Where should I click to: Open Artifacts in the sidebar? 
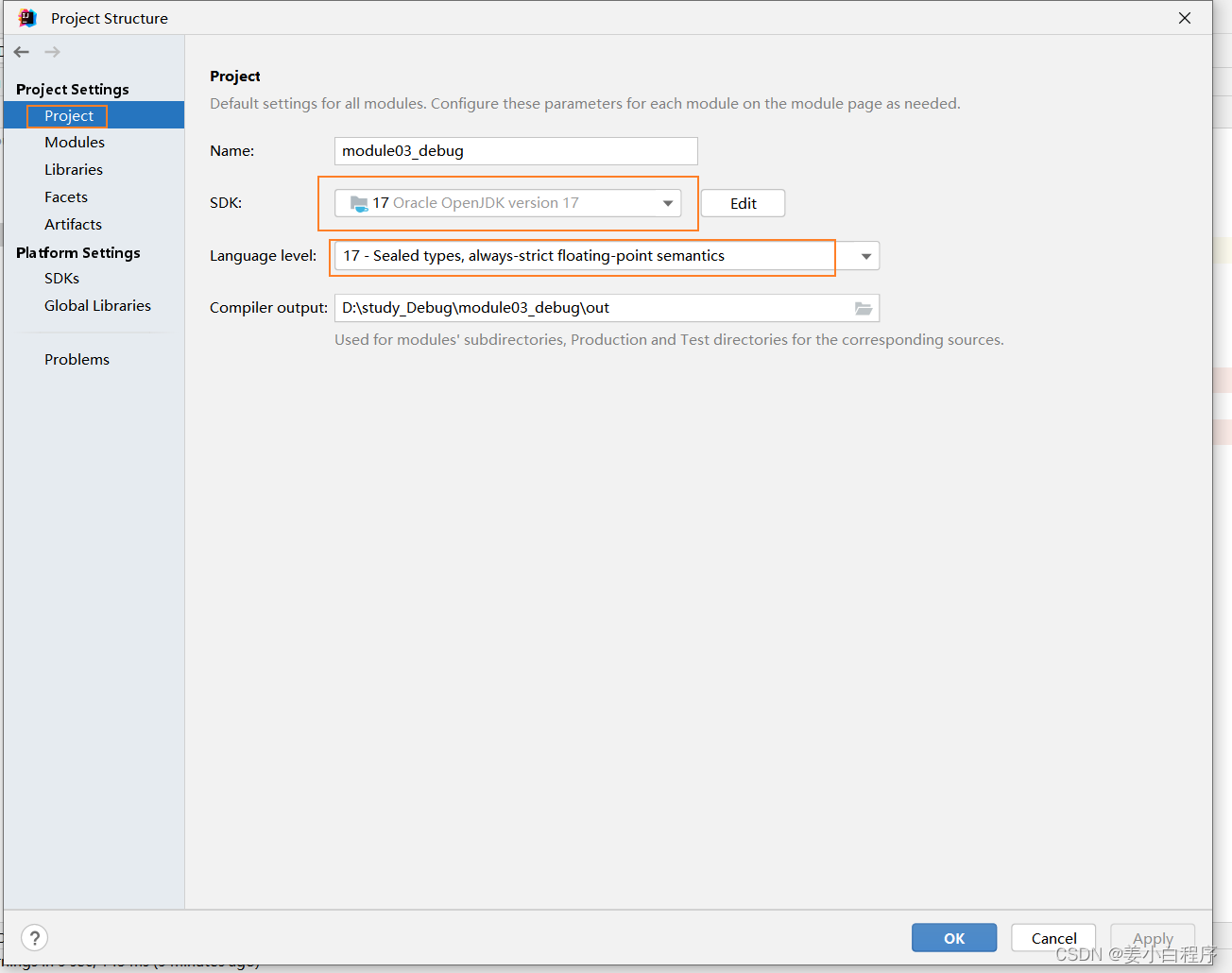pyautogui.click(x=73, y=225)
